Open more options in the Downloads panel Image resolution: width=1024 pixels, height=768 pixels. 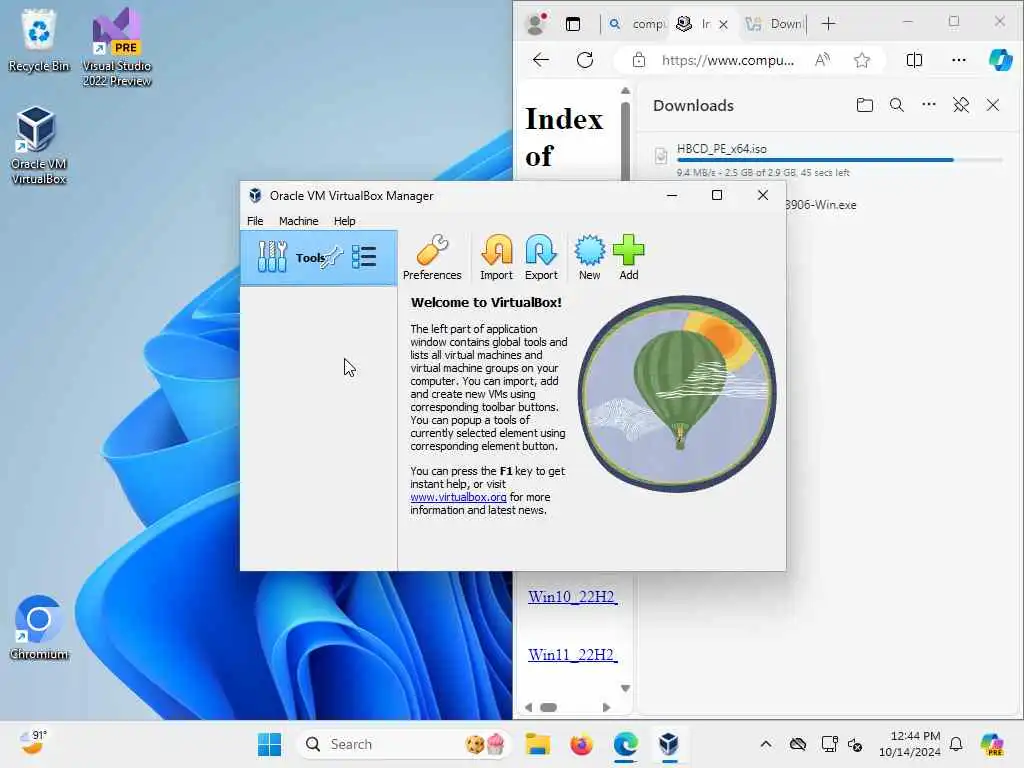(928, 104)
